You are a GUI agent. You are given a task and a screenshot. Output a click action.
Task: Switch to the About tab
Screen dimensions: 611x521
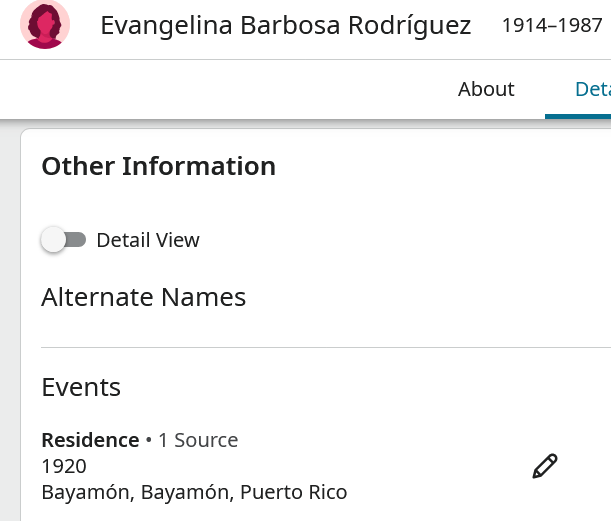click(x=486, y=89)
